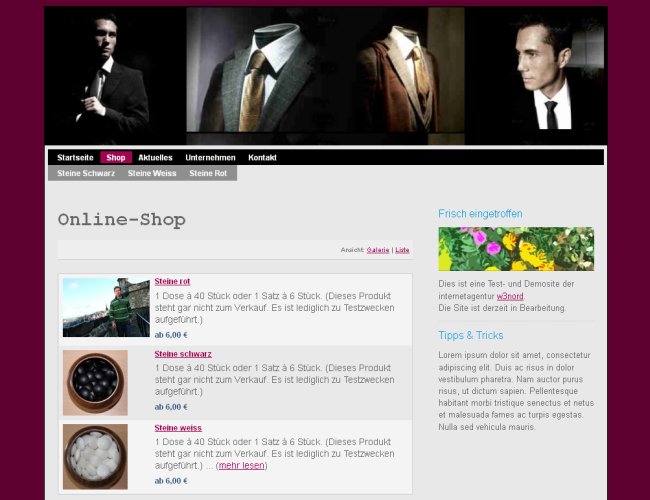Open the Steine schwarz product link
The height and width of the screenshot is (500, 650).
[x=183, y=354]
